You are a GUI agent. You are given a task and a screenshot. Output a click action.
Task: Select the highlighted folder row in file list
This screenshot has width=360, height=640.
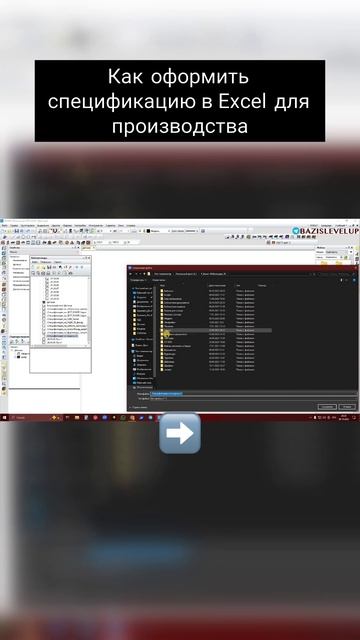[x=215, y=330]
